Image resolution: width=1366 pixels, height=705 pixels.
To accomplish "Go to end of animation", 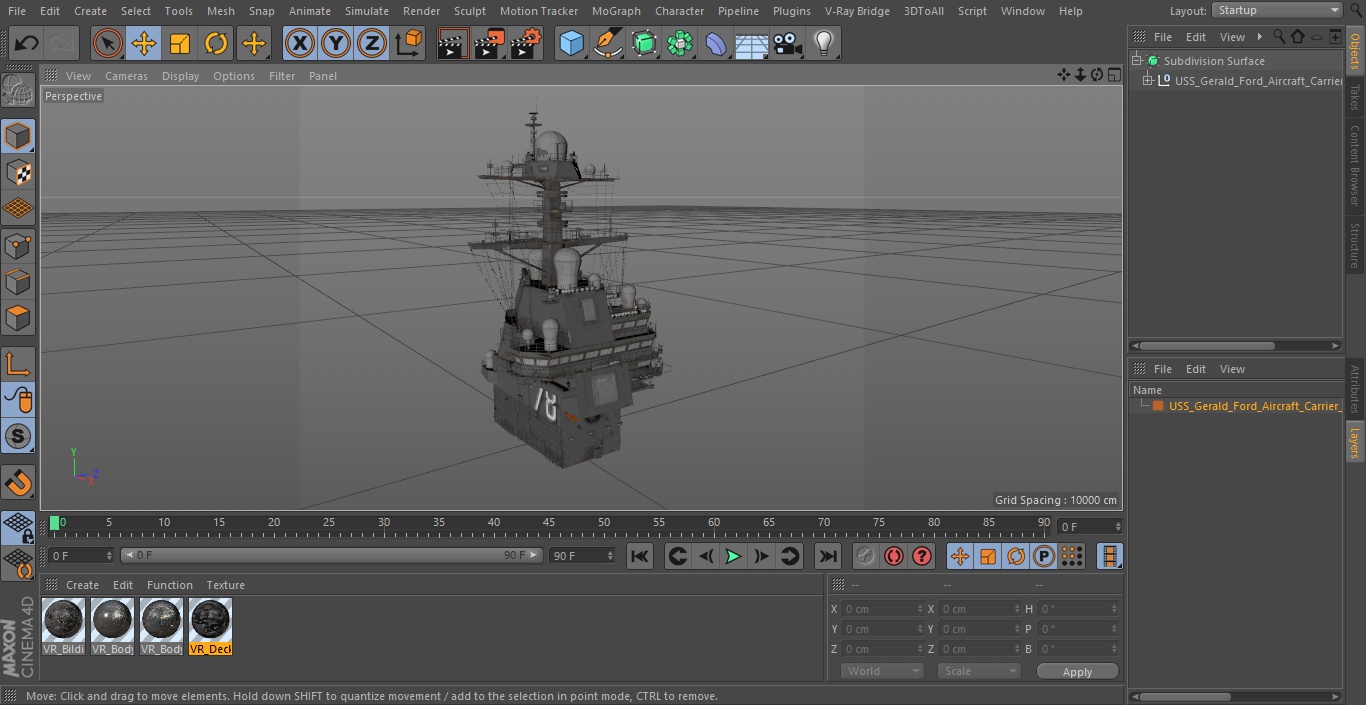I will point(828,556).
